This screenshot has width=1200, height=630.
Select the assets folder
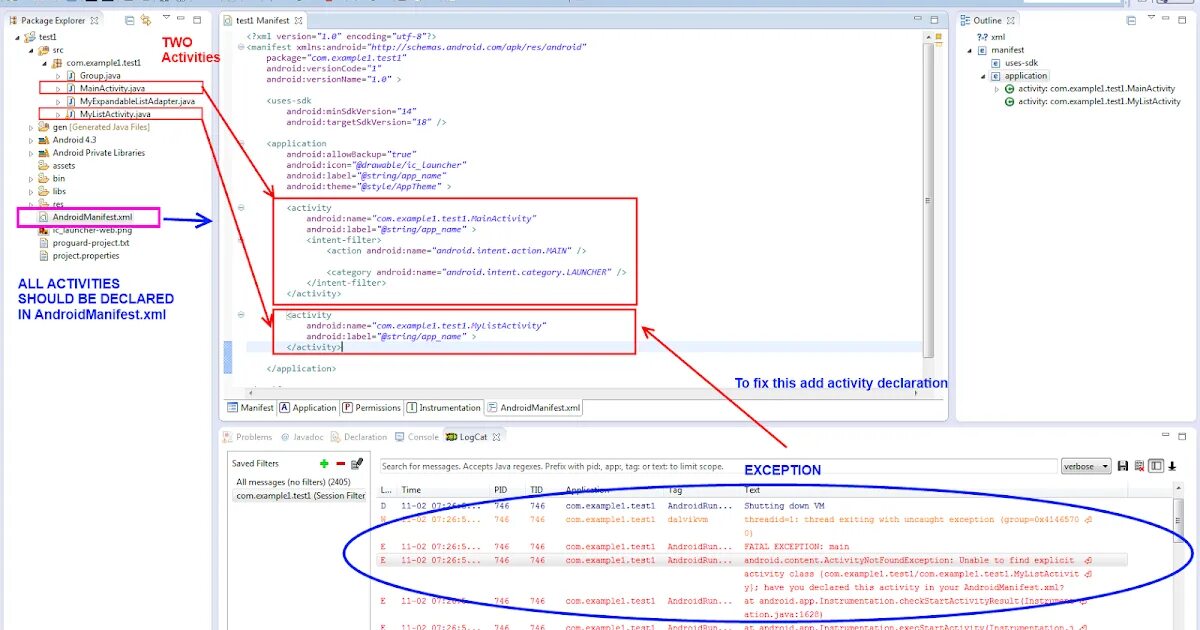pyautogui.click(x=56, y=166)
